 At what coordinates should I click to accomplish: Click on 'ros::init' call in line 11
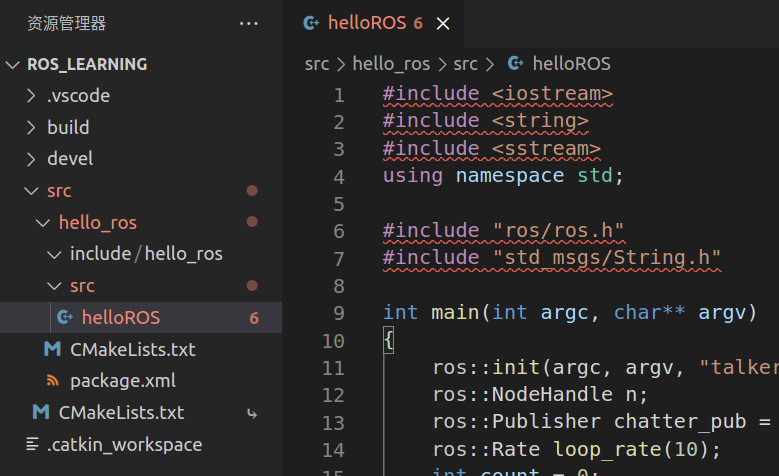(x=486, y=368)
